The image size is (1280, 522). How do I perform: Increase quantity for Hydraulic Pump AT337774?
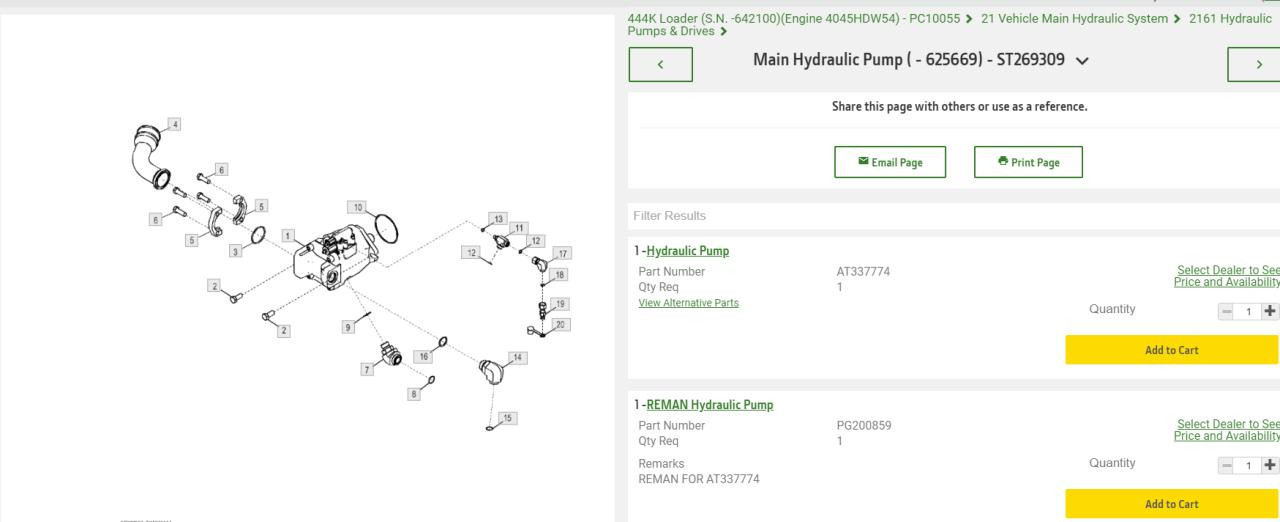pyautogui.click(x=1270, y=311)
